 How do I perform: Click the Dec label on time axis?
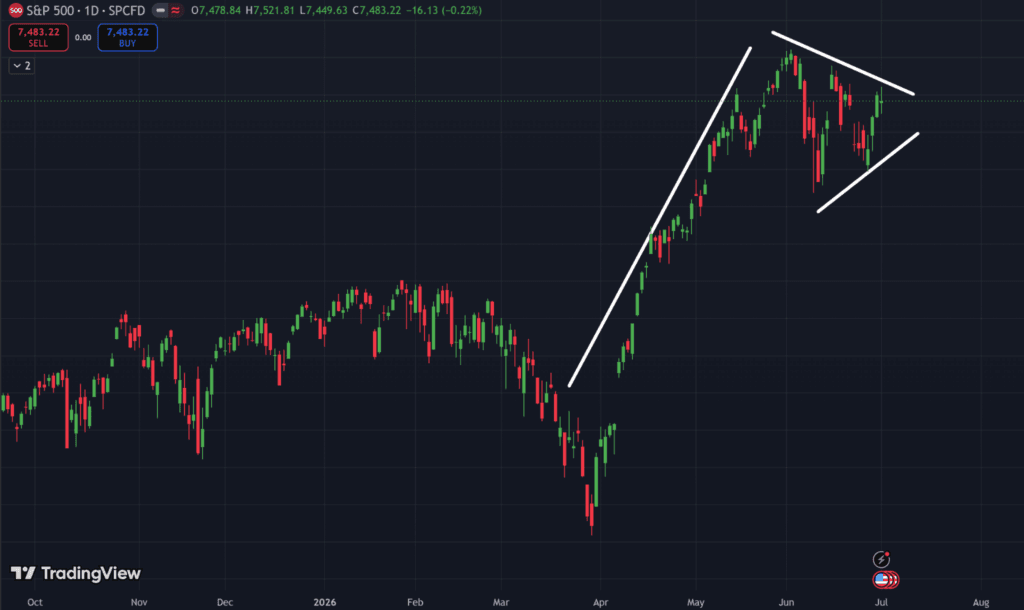[x=225, y=602]
